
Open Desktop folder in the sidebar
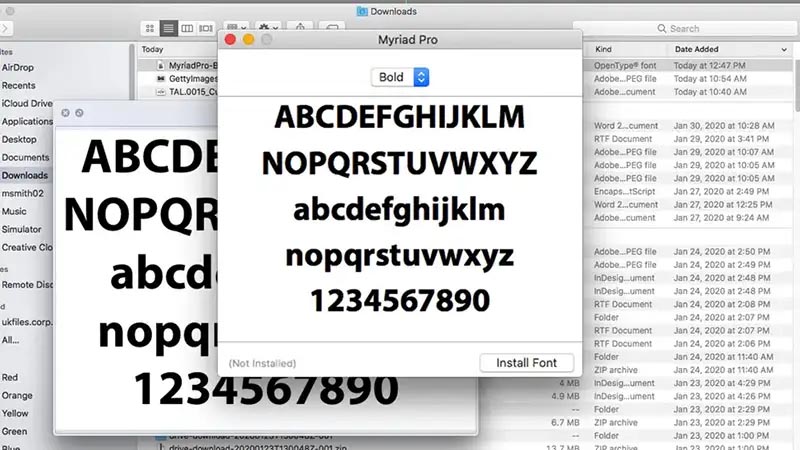19,139
